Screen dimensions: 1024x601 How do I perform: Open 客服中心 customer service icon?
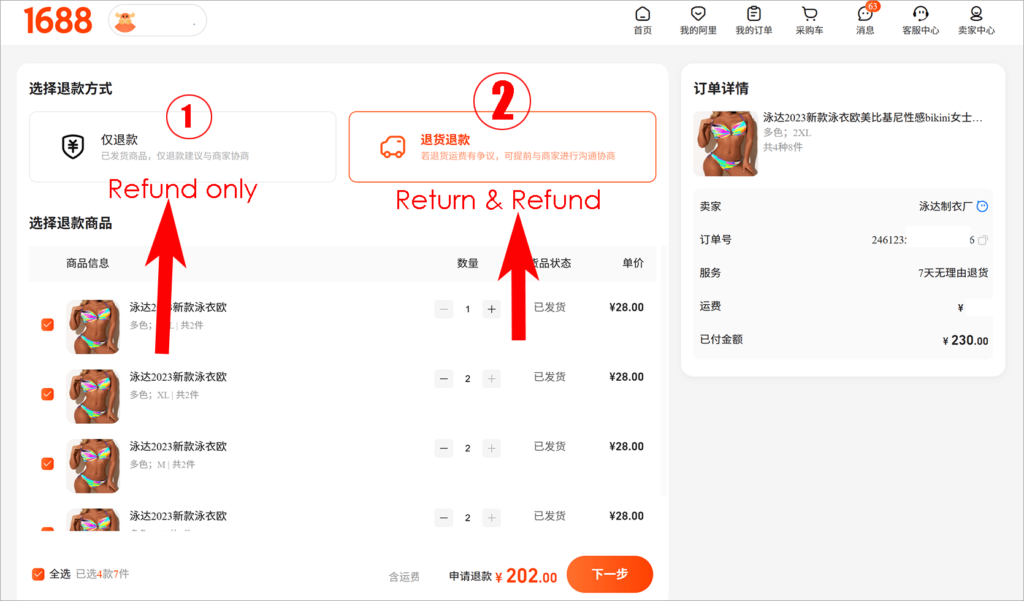click(x=921, y=20)
